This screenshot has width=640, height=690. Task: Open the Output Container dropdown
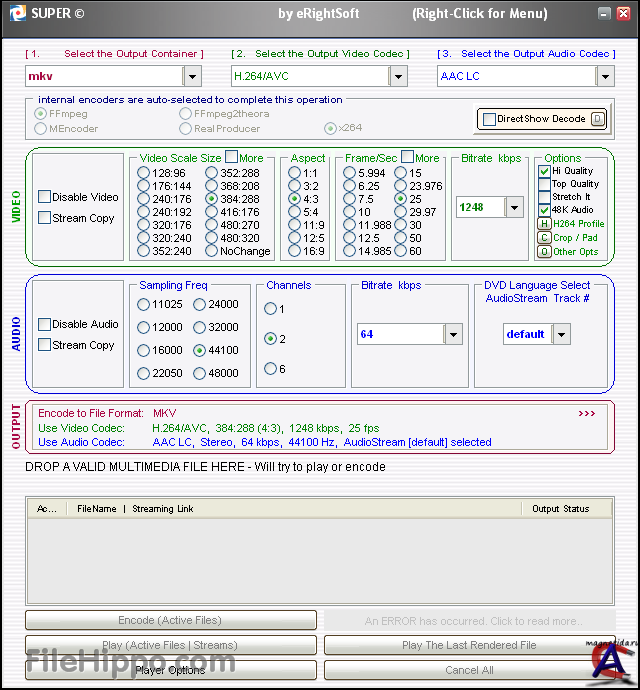[x=192, y=76]
